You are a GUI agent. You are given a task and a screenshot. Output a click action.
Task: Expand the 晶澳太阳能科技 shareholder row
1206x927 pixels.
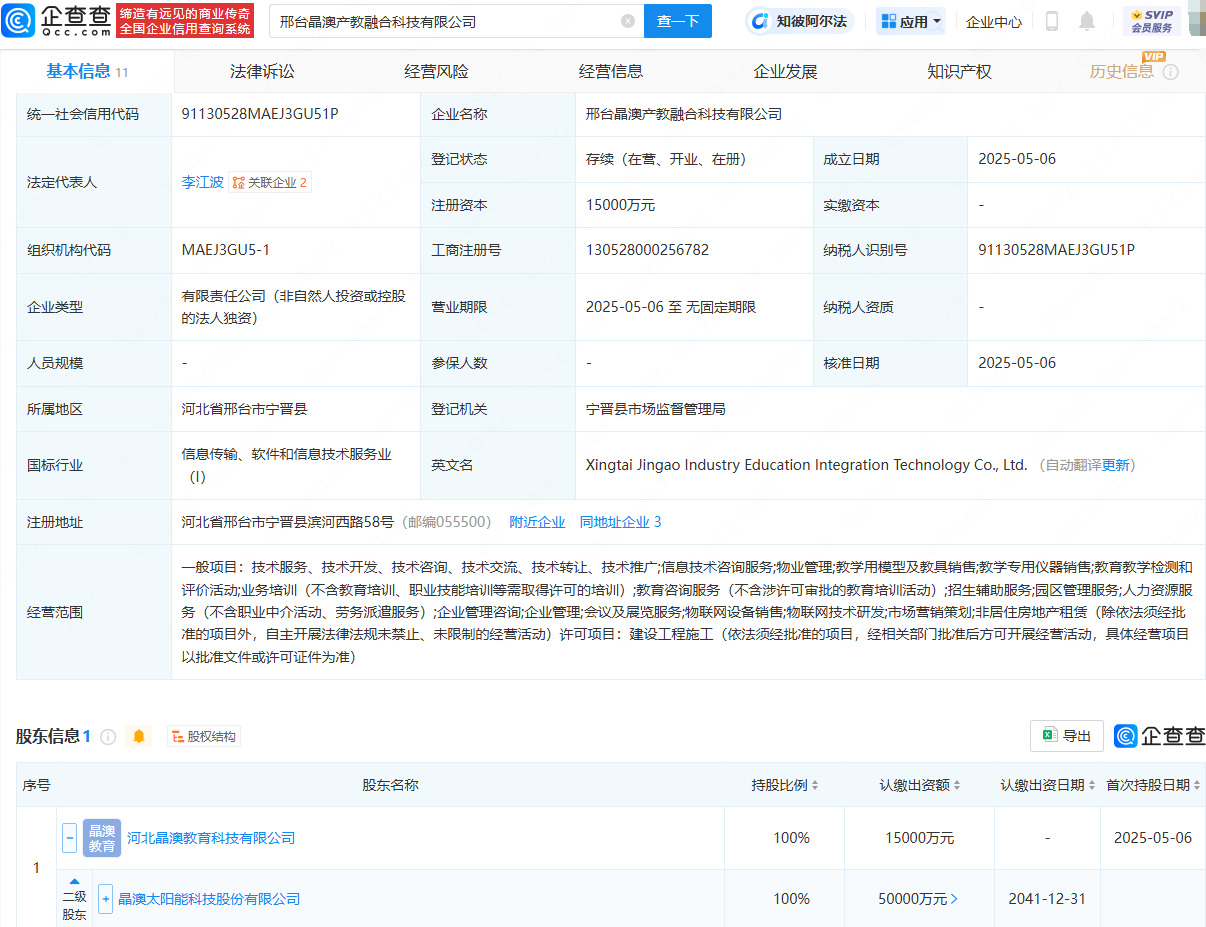pyautogui.click(x=105, y=899)
